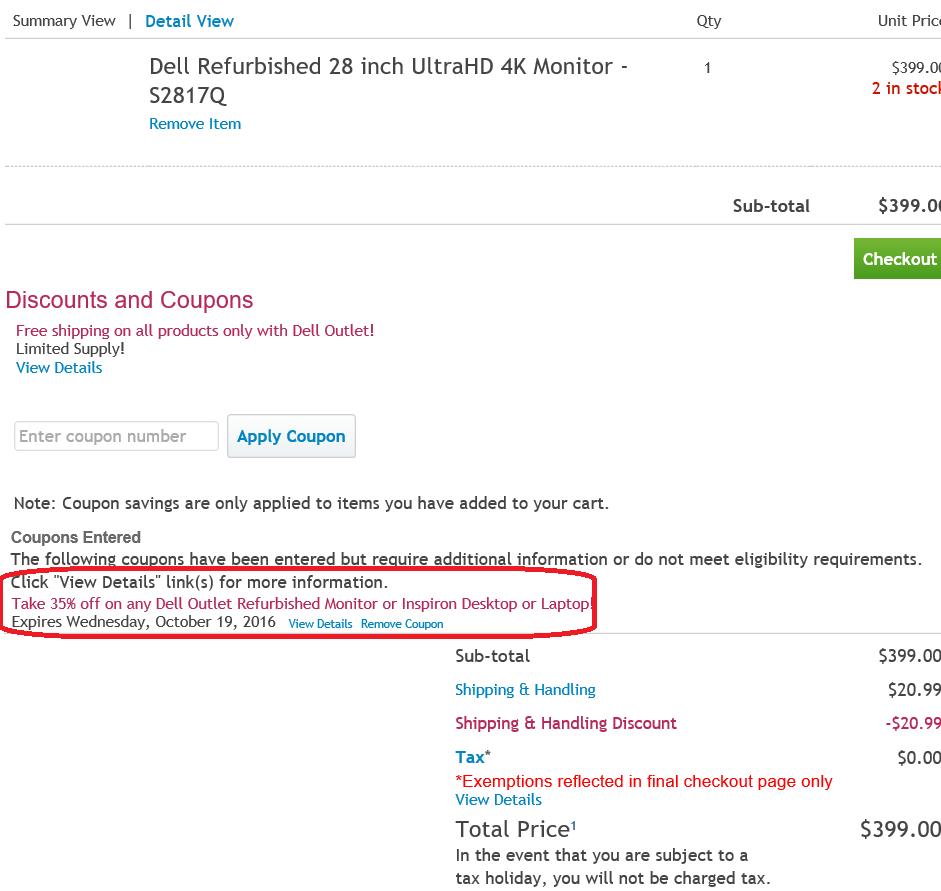View Details of the 35% off coupon
The height and width of the screenshot is (891, 941).
(320, 624)
